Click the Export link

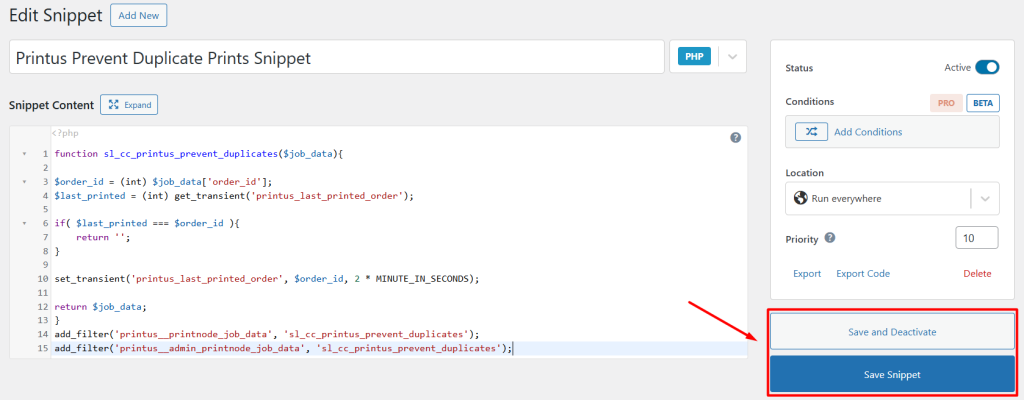tap(807, 274)
